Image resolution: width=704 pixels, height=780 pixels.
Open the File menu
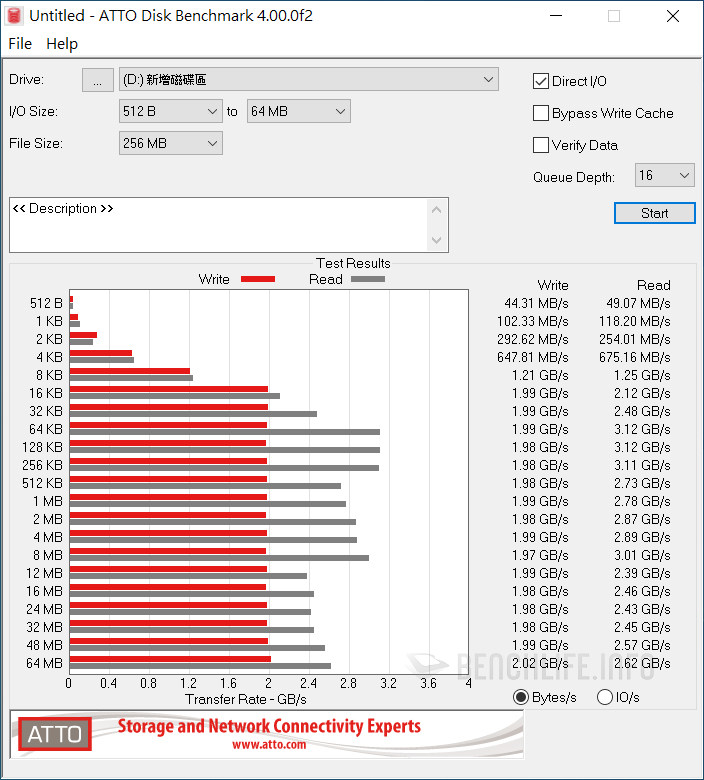tap(20, 44)
